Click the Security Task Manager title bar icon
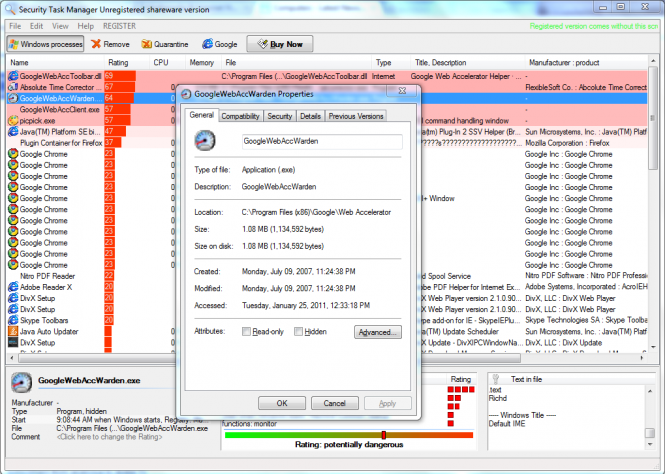 pos(10,9)
